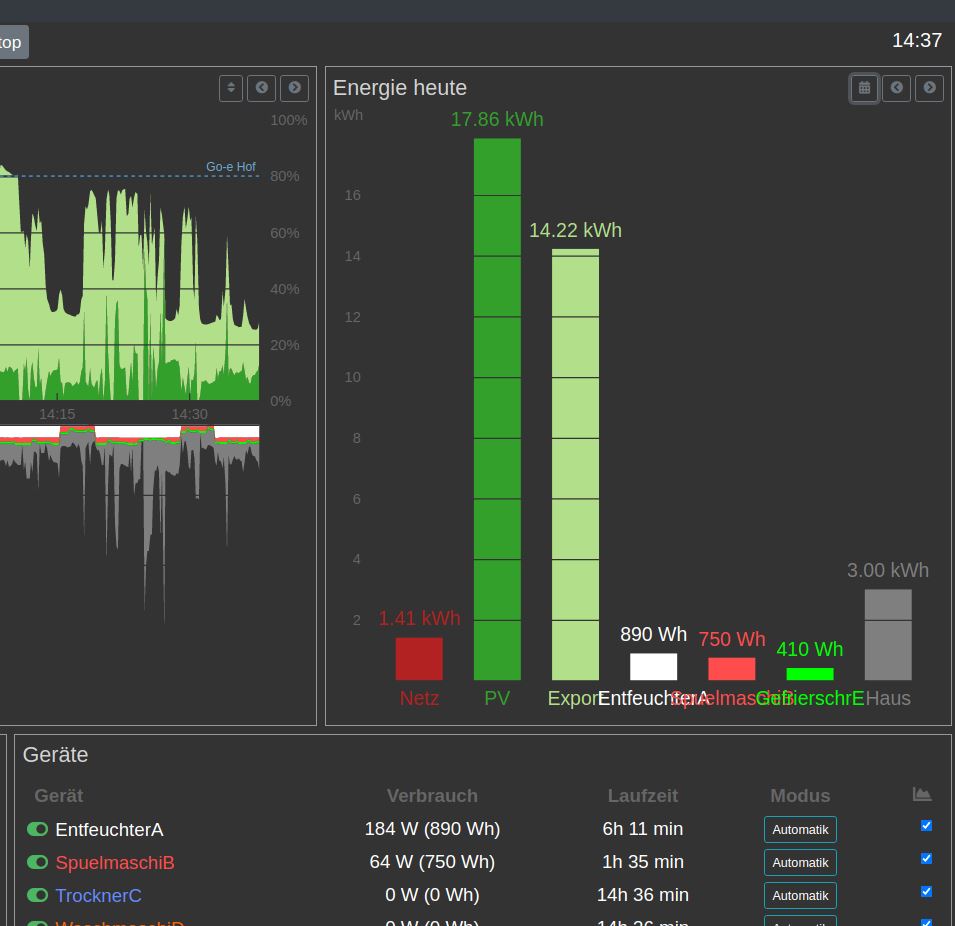Click the Go-e Hof chart label

point(231,167)
